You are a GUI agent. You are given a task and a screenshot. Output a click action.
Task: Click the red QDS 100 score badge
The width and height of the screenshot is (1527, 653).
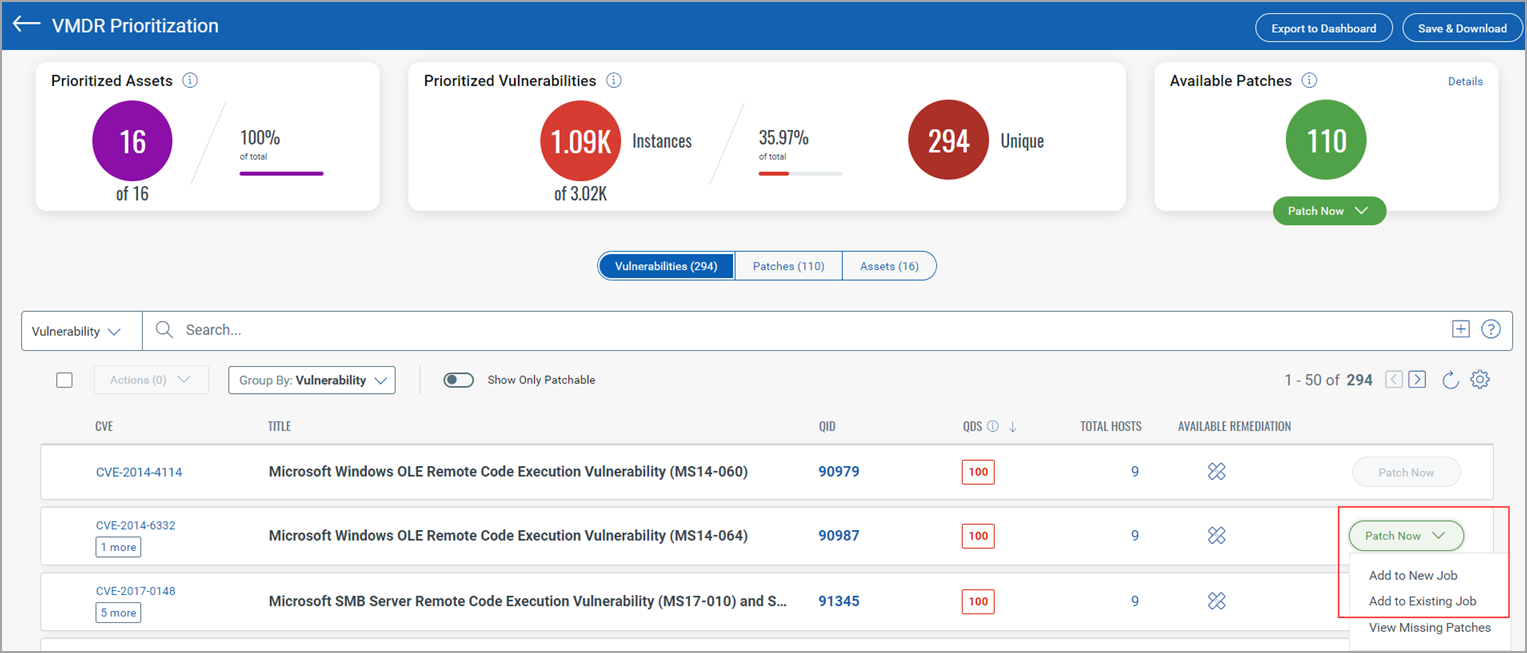click(x=977, y=471)
